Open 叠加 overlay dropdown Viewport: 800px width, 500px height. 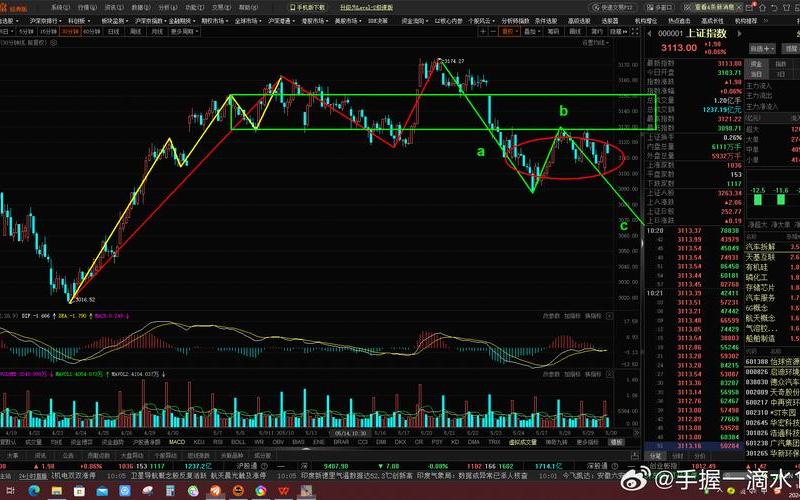[x=532, y=32]
